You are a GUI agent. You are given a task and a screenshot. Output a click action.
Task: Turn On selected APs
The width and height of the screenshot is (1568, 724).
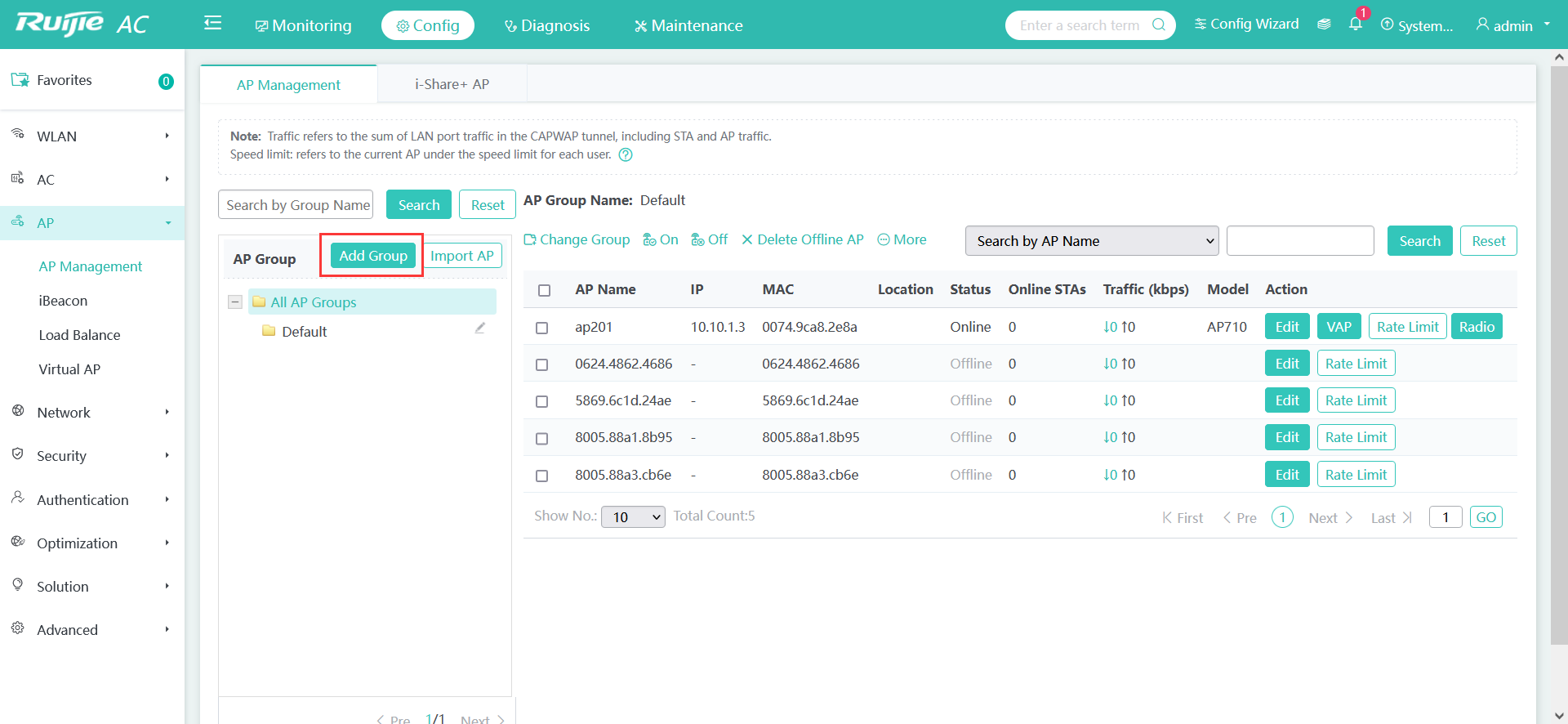pyautogui.click(x=661, y=239)
